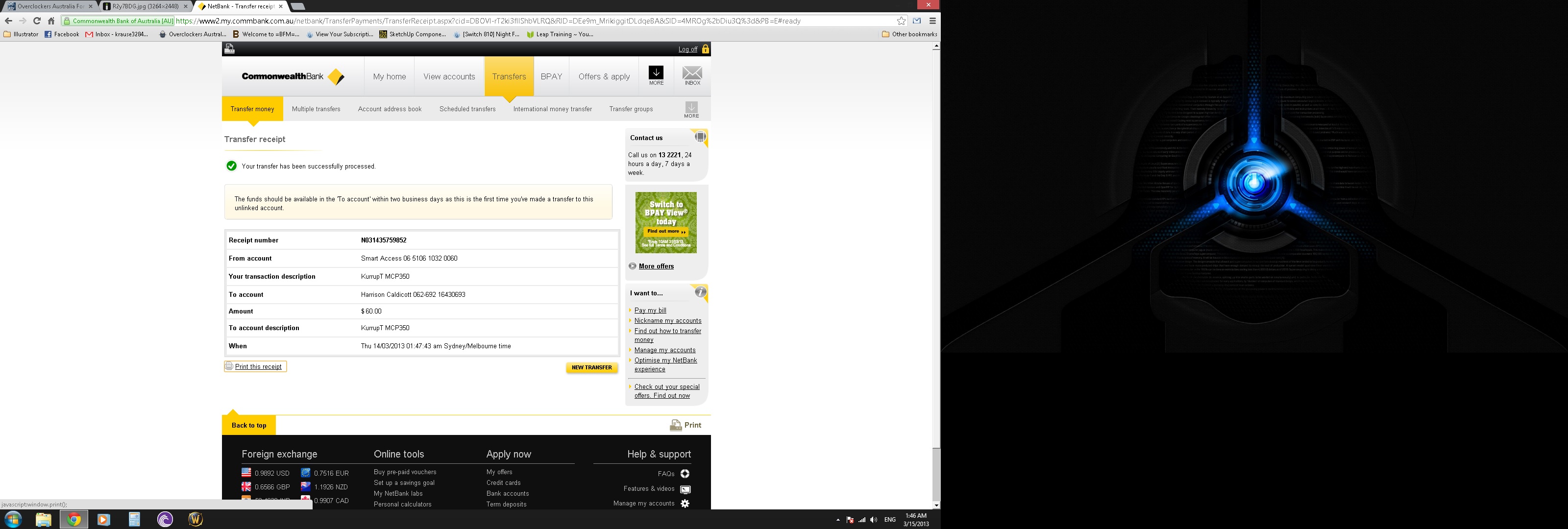Click the FAQs lifebuoy icon in footer

(685, 474)
